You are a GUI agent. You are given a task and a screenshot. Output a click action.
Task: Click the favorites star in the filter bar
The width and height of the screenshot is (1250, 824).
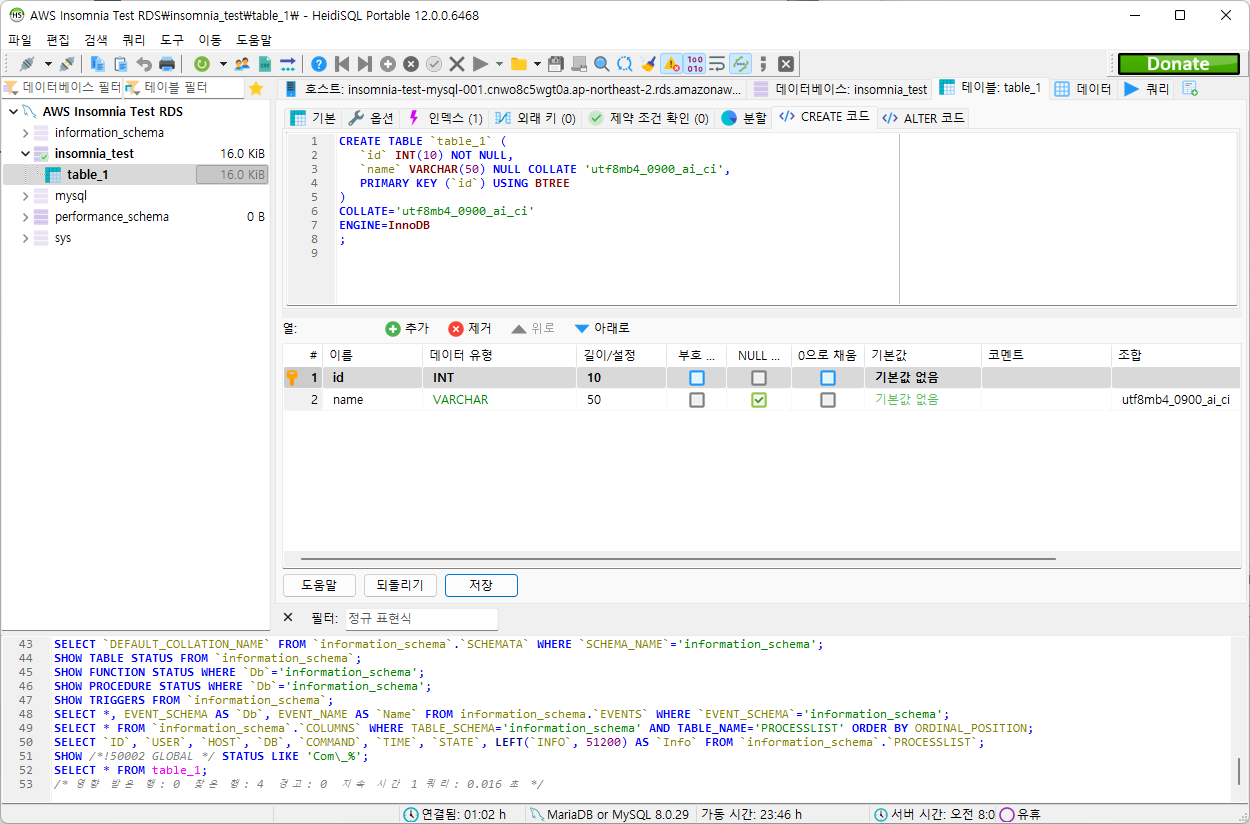[x=256, y=88]
